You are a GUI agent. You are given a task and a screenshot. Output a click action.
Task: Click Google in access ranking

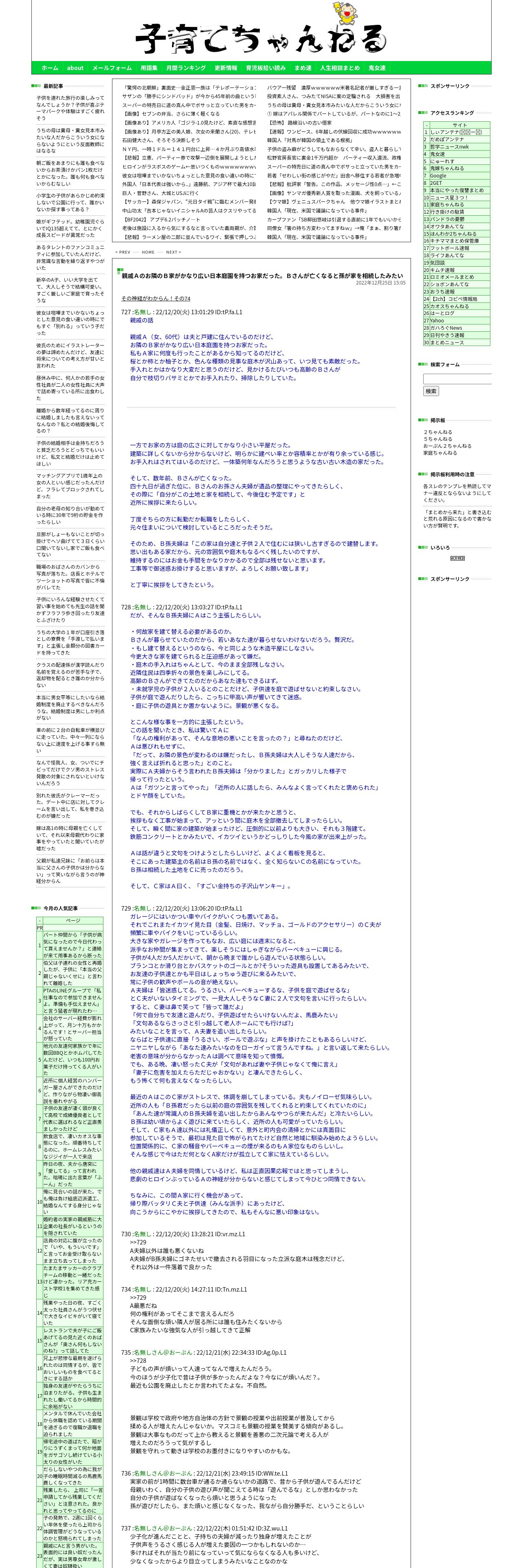tap(438, 175)
